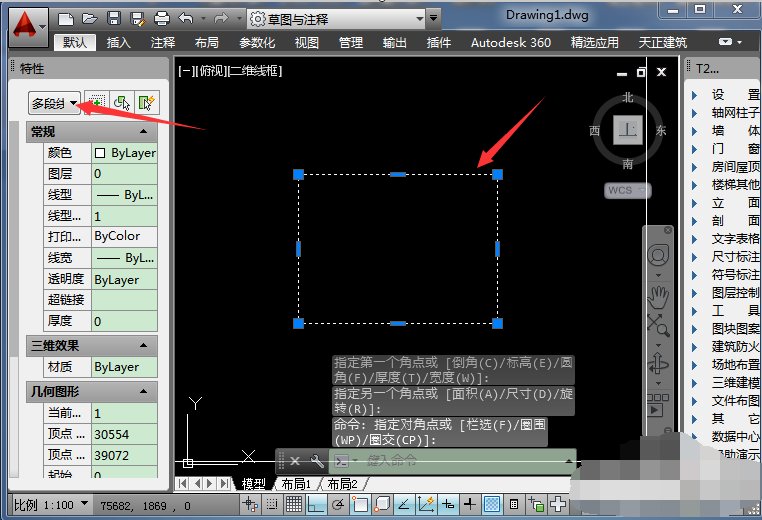762x520 pixels.
Task: Click the Select Objects icon
Action: point(121,103)
